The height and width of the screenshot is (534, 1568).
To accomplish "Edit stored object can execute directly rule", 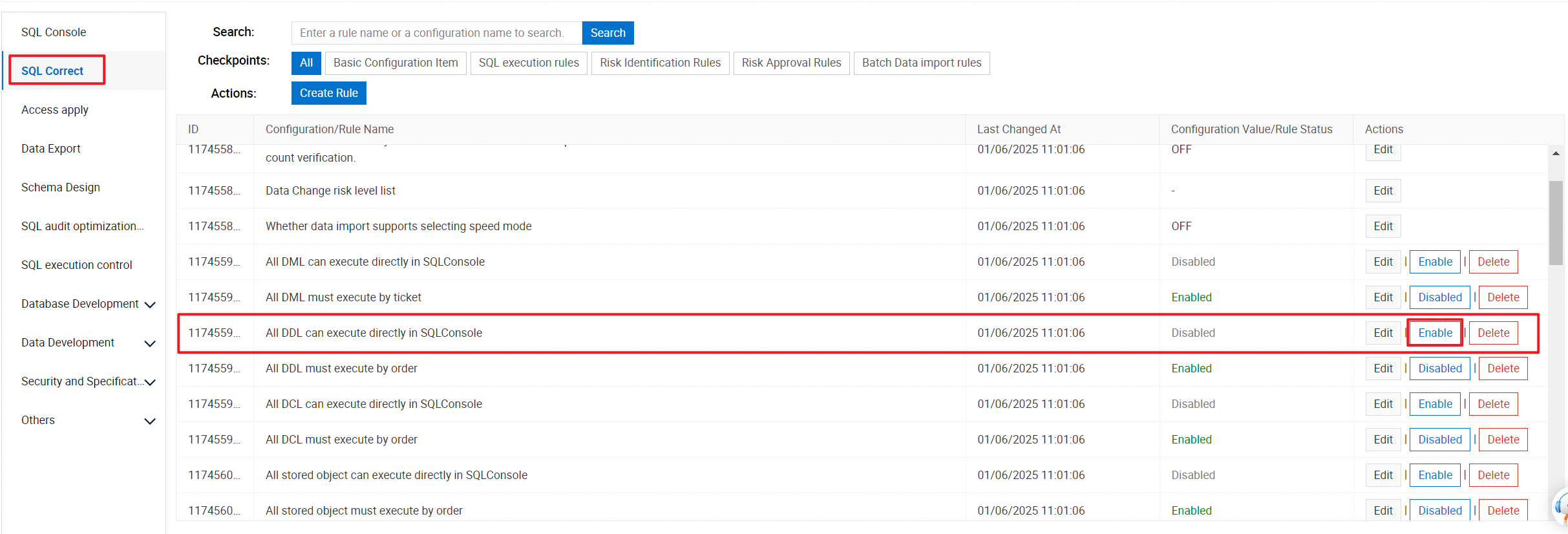I will (1383, 475).
